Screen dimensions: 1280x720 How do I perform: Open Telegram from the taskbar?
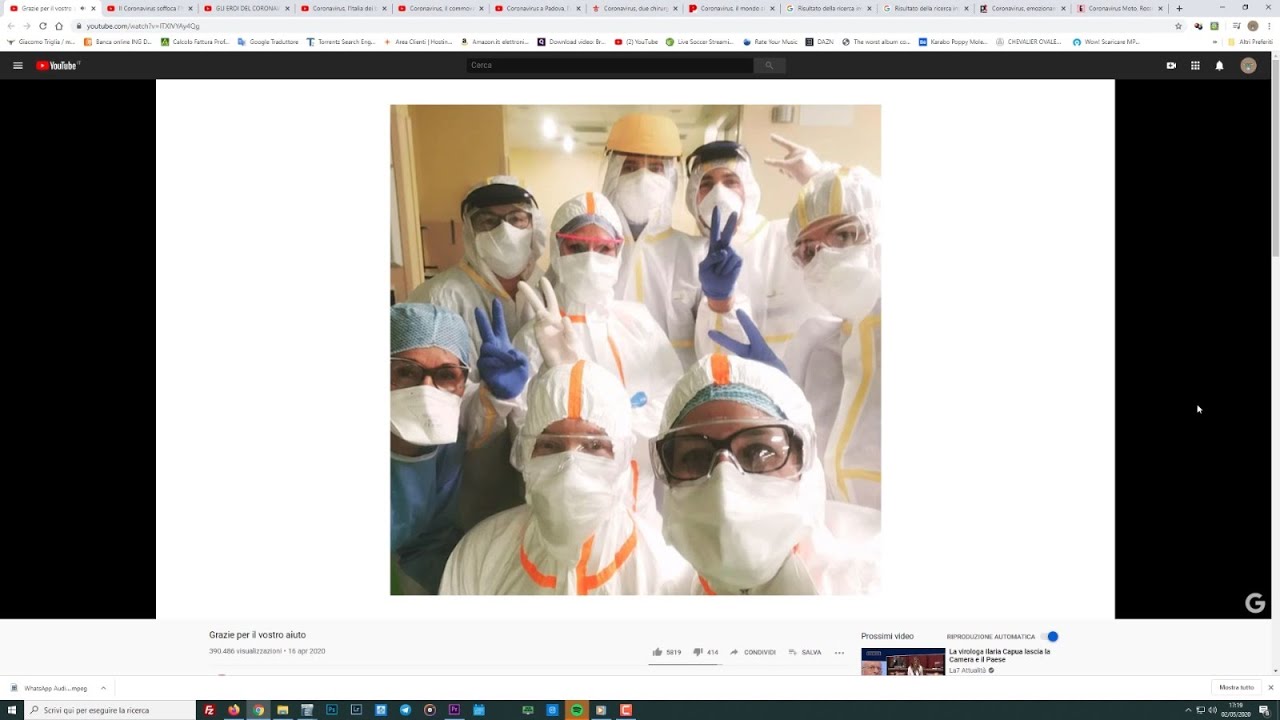[405, 710]
